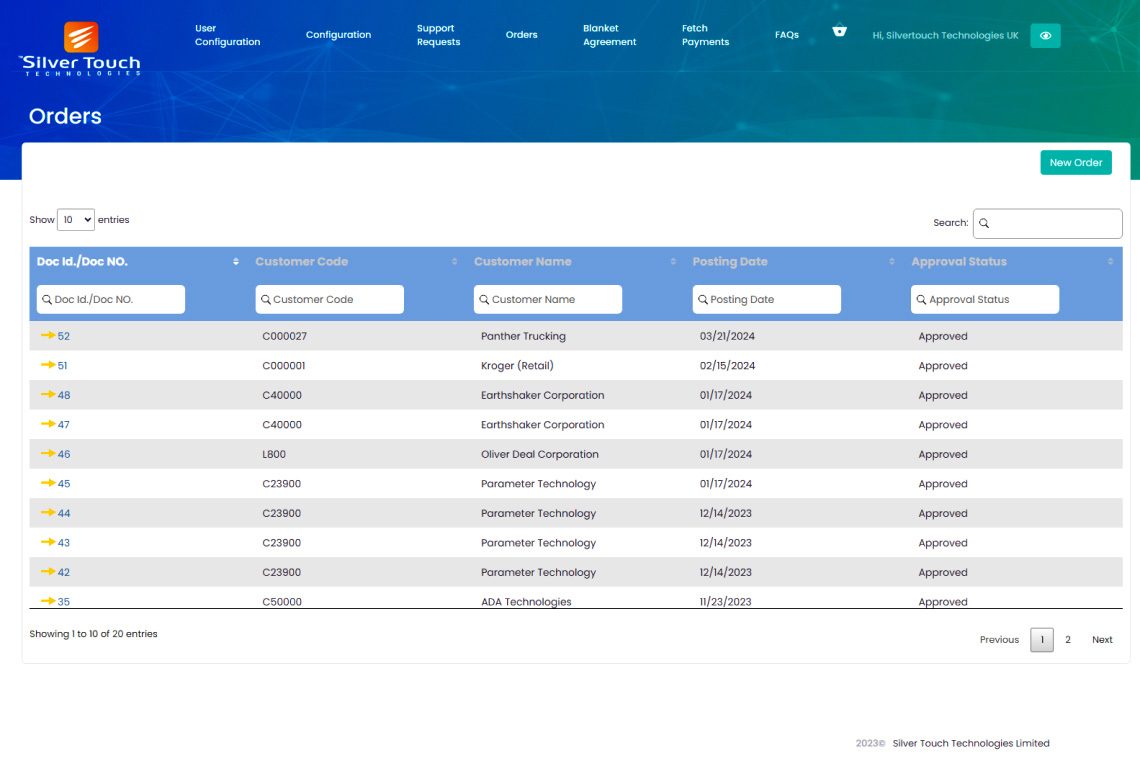Go to Support Requests

click(x=438, y=35)
